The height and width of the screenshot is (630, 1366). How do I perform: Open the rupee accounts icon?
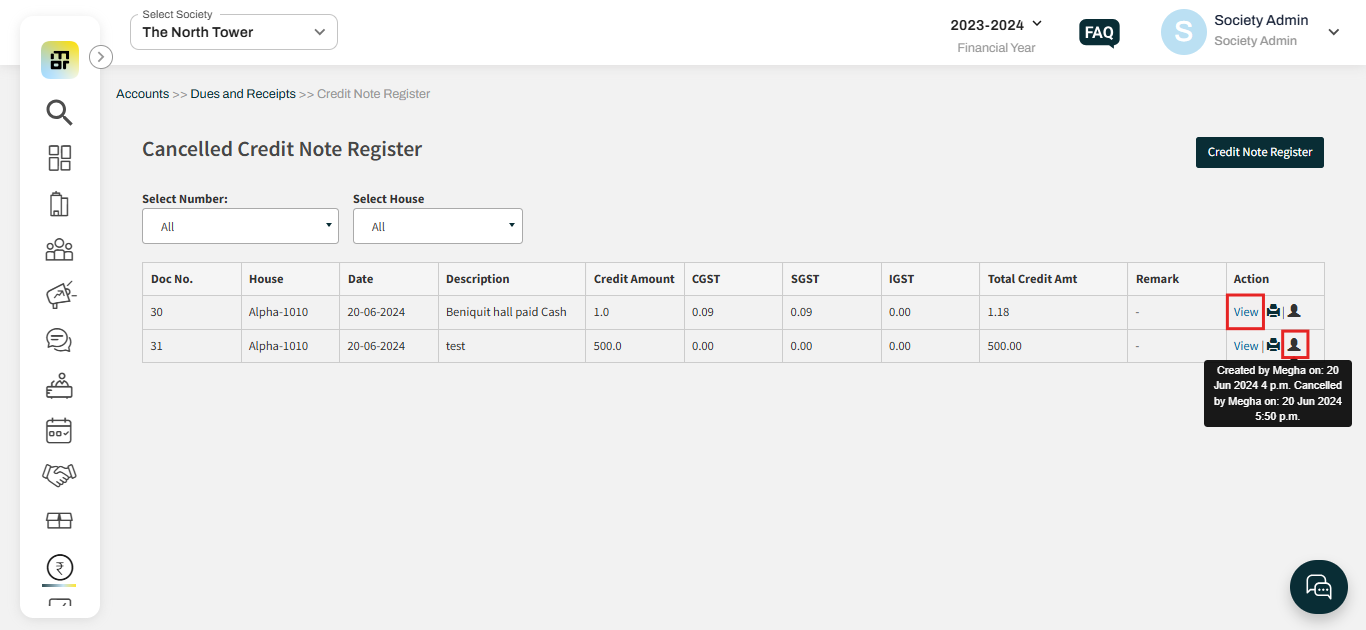point(60,568)
